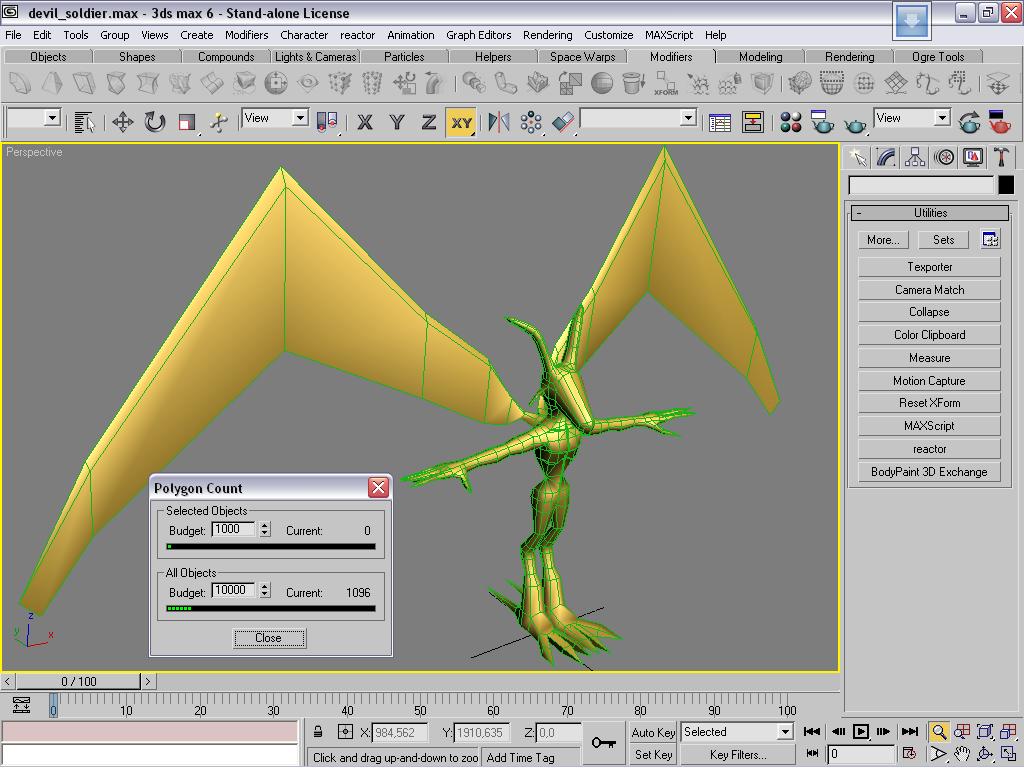1024x768 pixels.
Task: Open the Create command panel tab
Action: [857, 157]
